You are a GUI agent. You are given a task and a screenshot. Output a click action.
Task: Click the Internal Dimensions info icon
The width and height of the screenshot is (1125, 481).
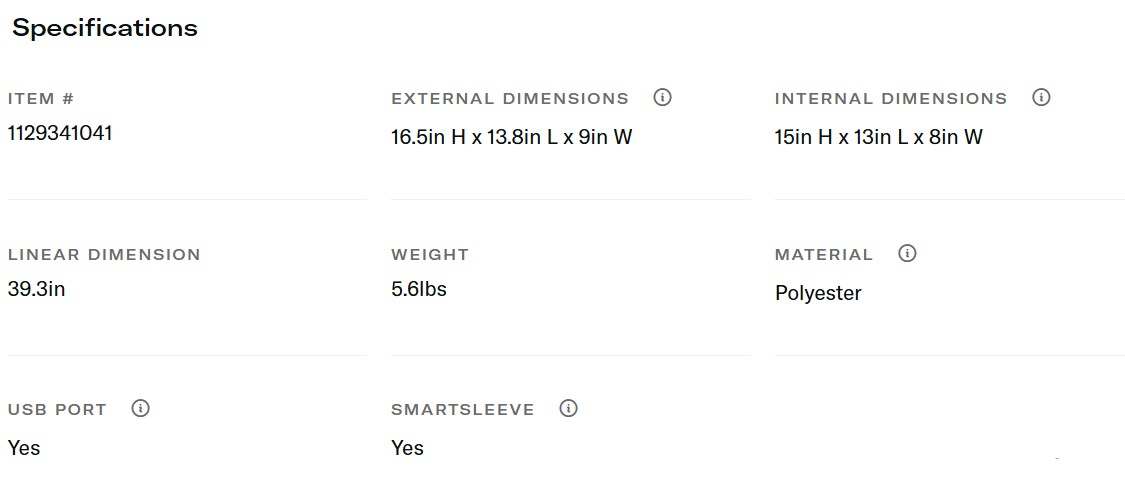pyautogui.click(x=1041, y=98)
